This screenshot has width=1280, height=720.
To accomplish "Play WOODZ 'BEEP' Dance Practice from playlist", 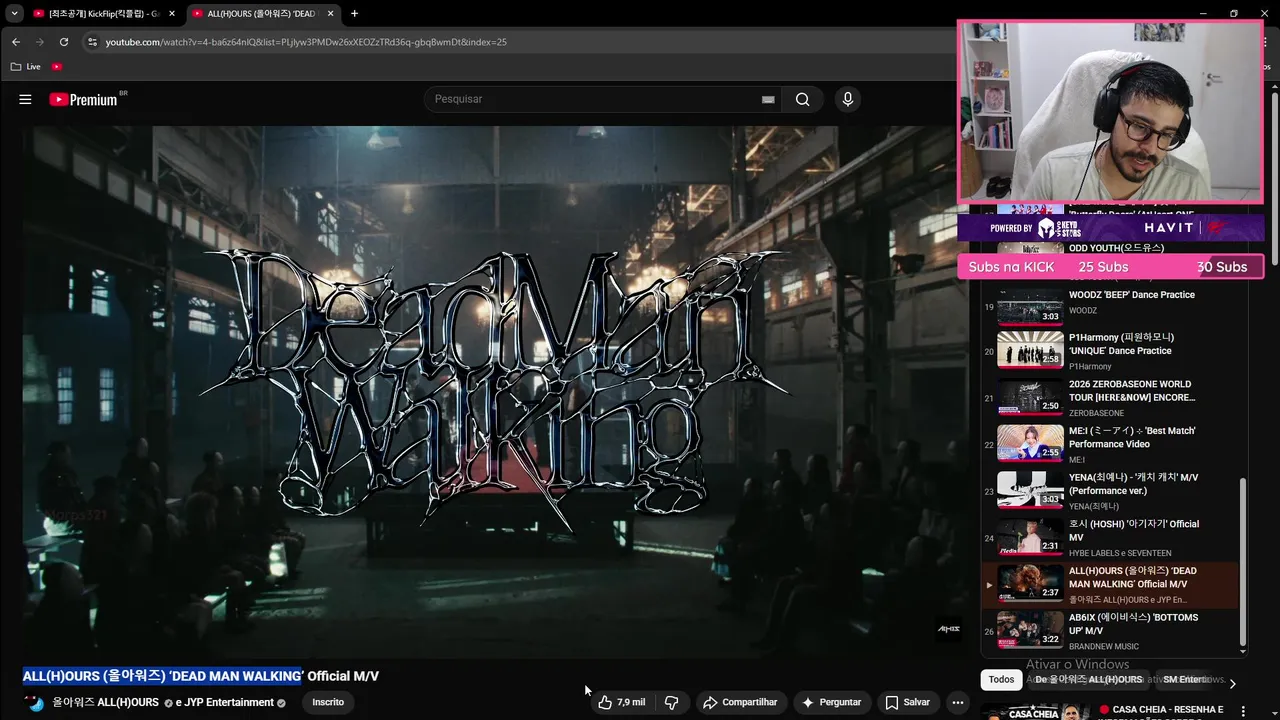I will tap(1110, 303).
